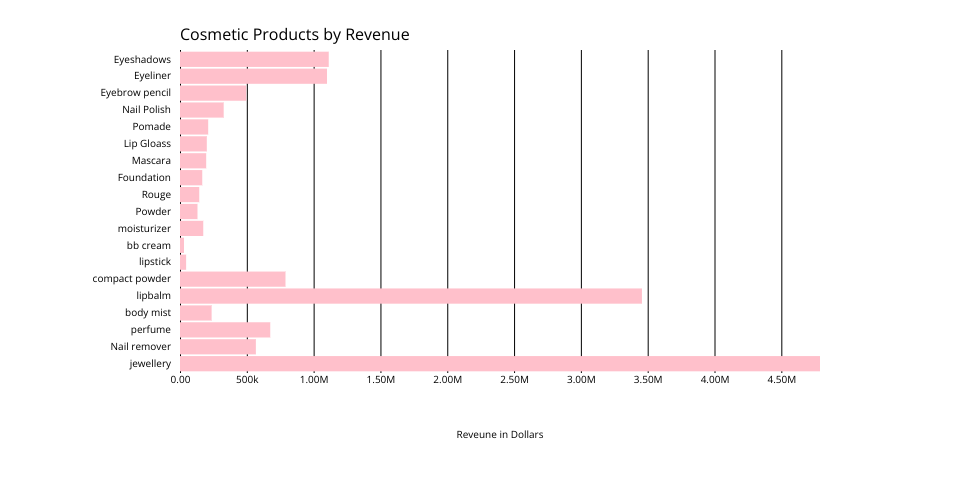The height and width of the screenshot is (500, 960).
Task: Click the 'Foundation' axis label
Action: click(x=144, y=177)
